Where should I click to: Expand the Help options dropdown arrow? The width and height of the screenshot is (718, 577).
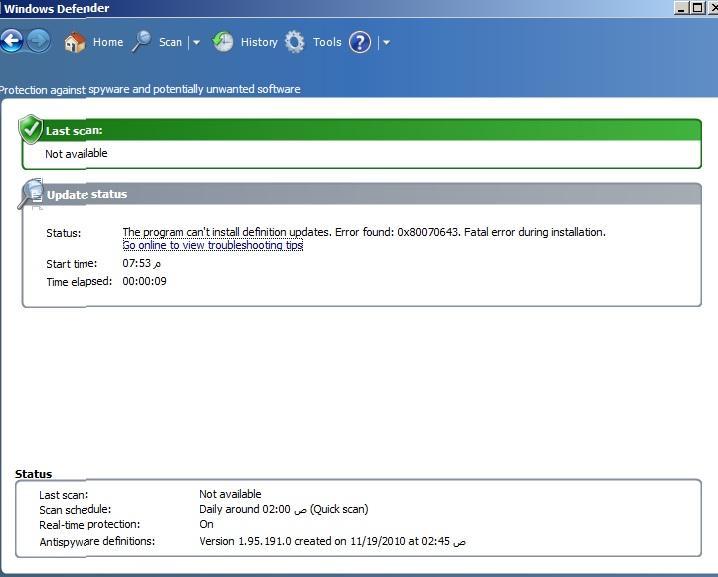click(x=386, y=43)
